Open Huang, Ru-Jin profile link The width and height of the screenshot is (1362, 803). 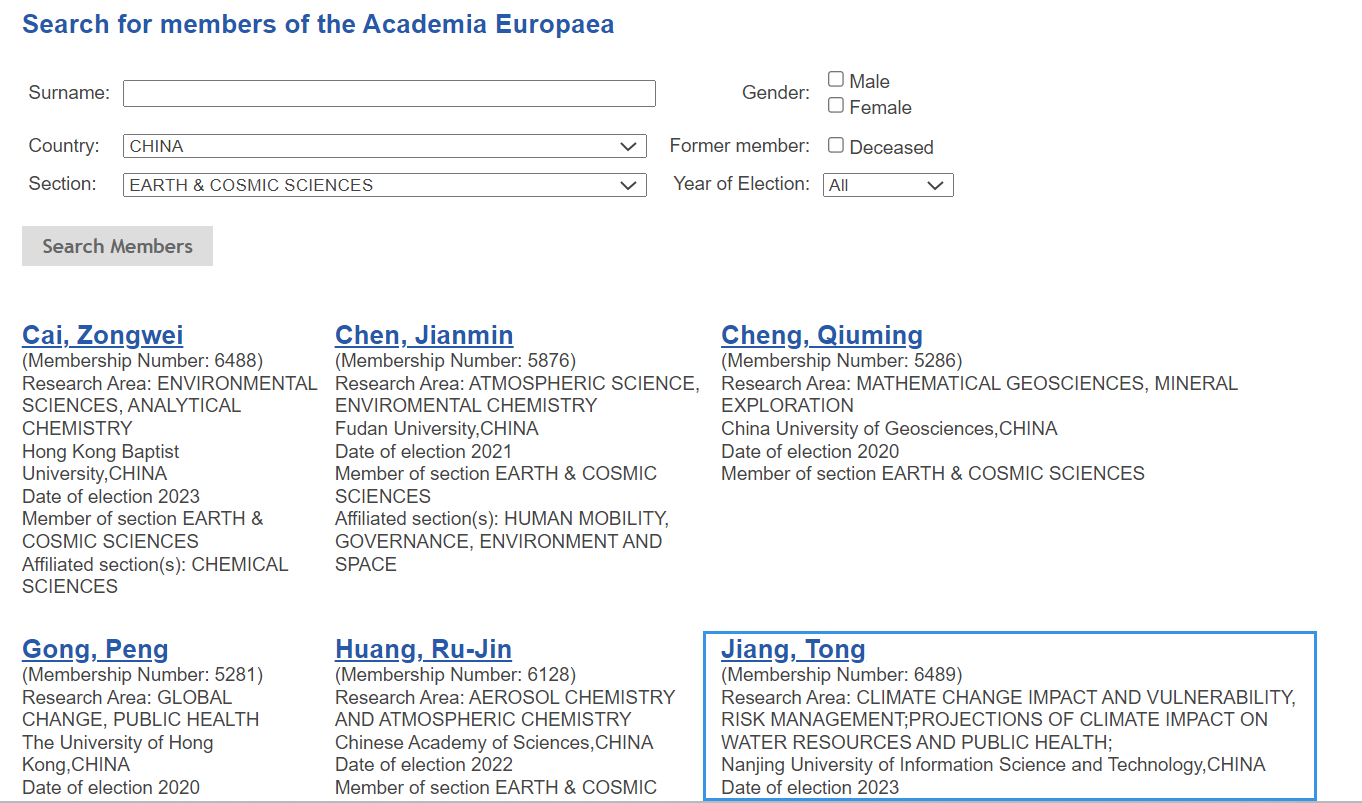pos(423,649)
